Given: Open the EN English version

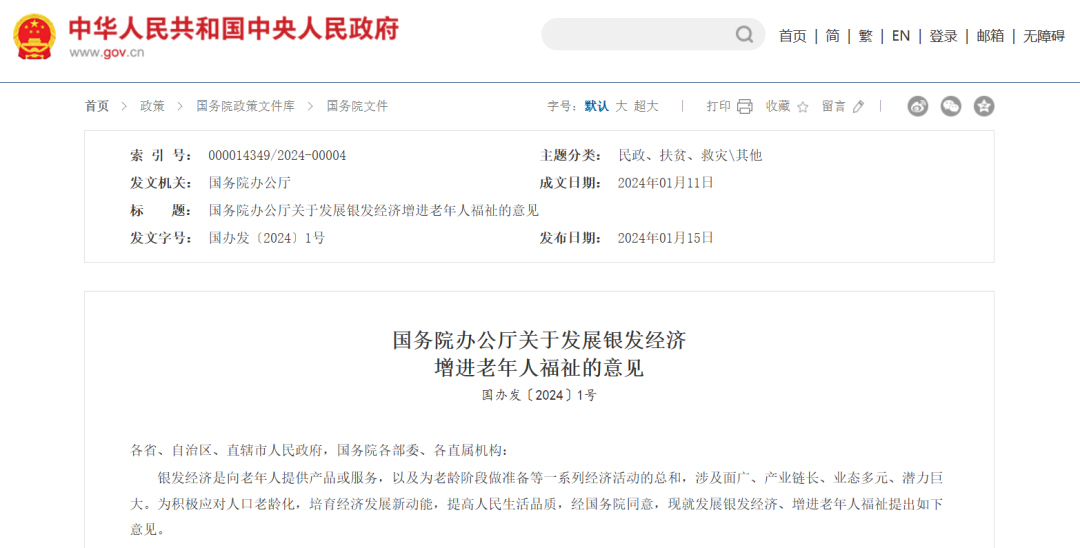Looking at the screenshot, I should [900, 36].
